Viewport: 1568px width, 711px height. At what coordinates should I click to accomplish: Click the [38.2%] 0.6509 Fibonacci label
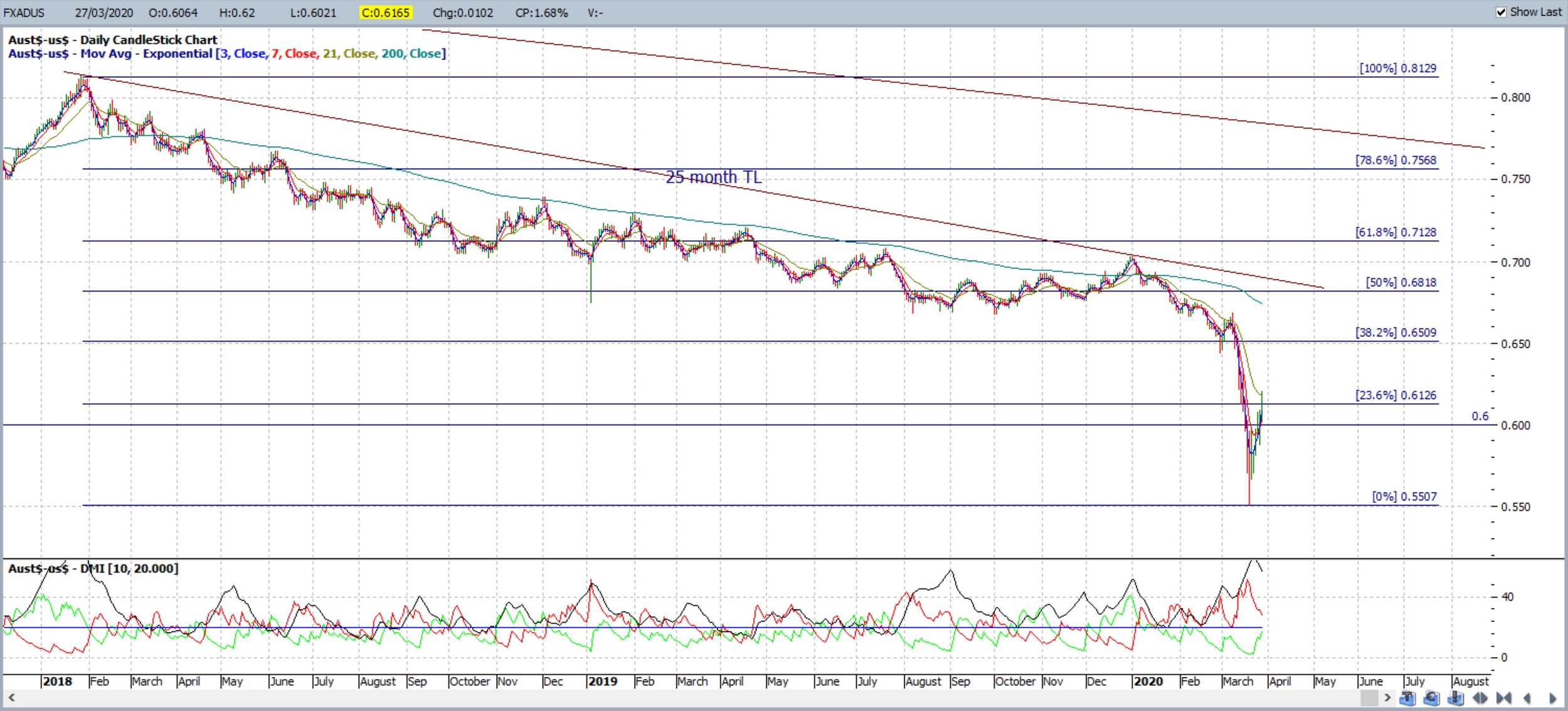pyautogui.click(x=1396, y=332)
